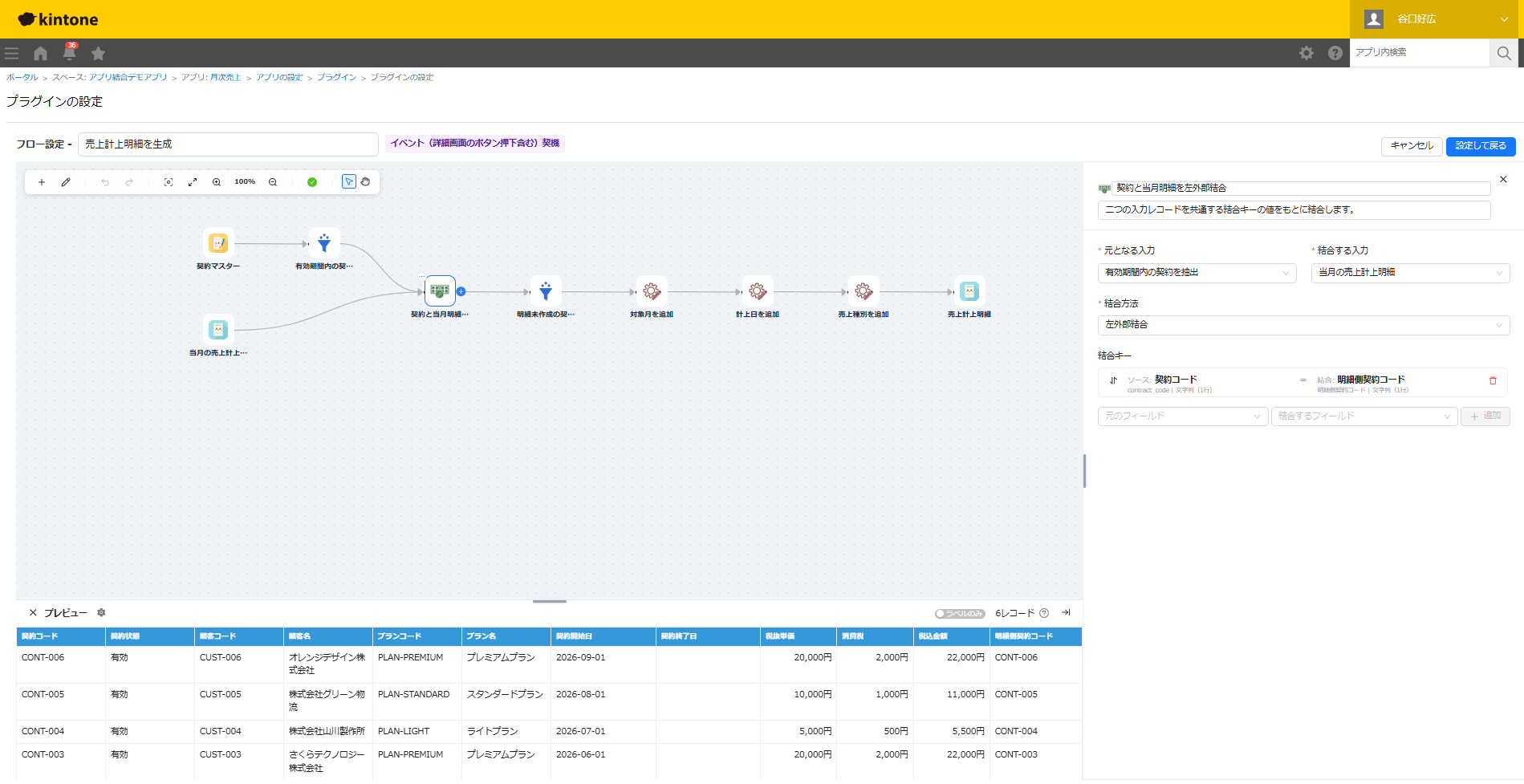Select the 売上種別を追加 node
The width and height of the screenshot is (1524, 784).
pyautogui.click(x=864, y=291)
